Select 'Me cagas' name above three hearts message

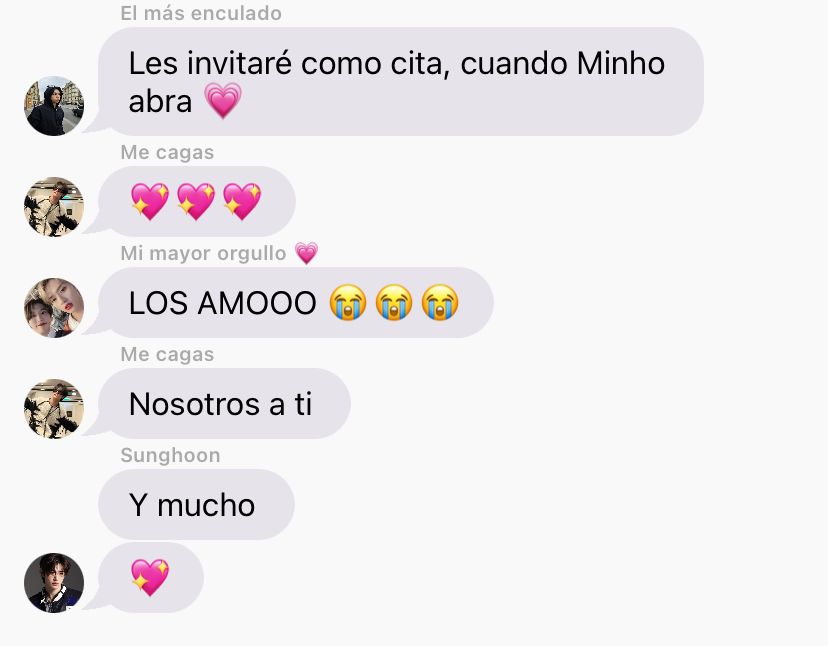167,152
